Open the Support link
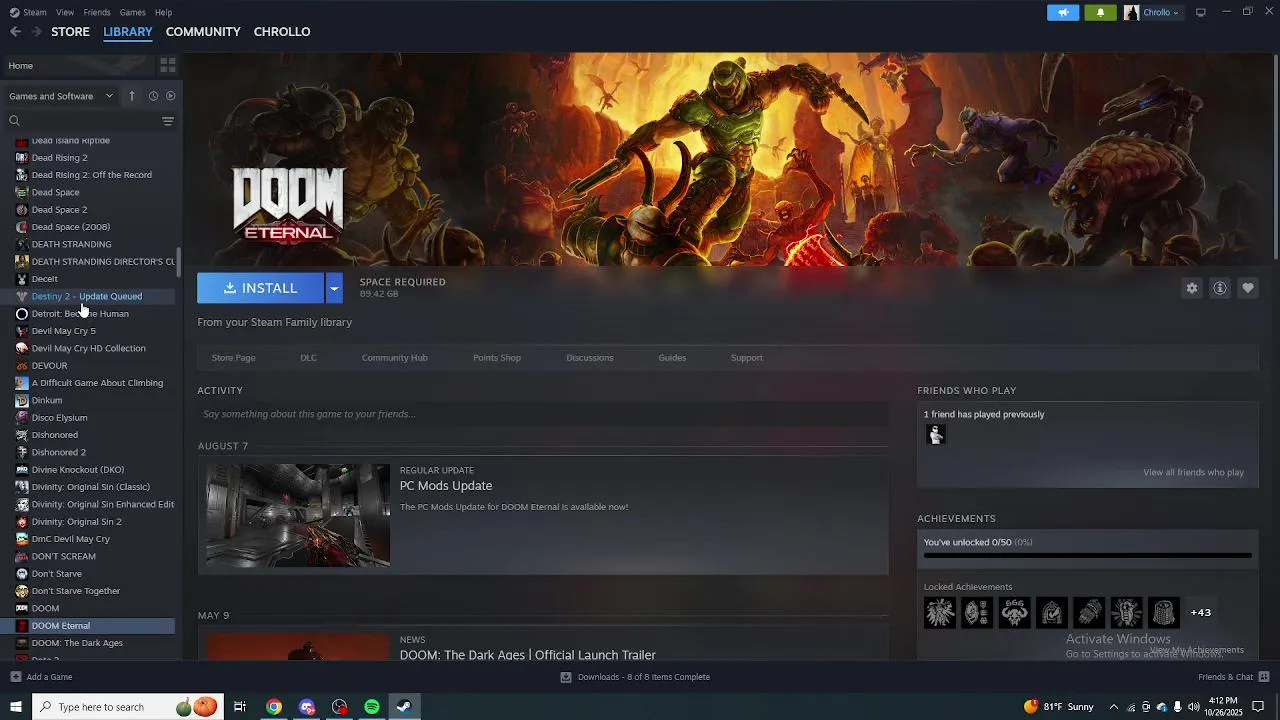The width and height of the screenshot is (1280, 720). click(746, 358)
